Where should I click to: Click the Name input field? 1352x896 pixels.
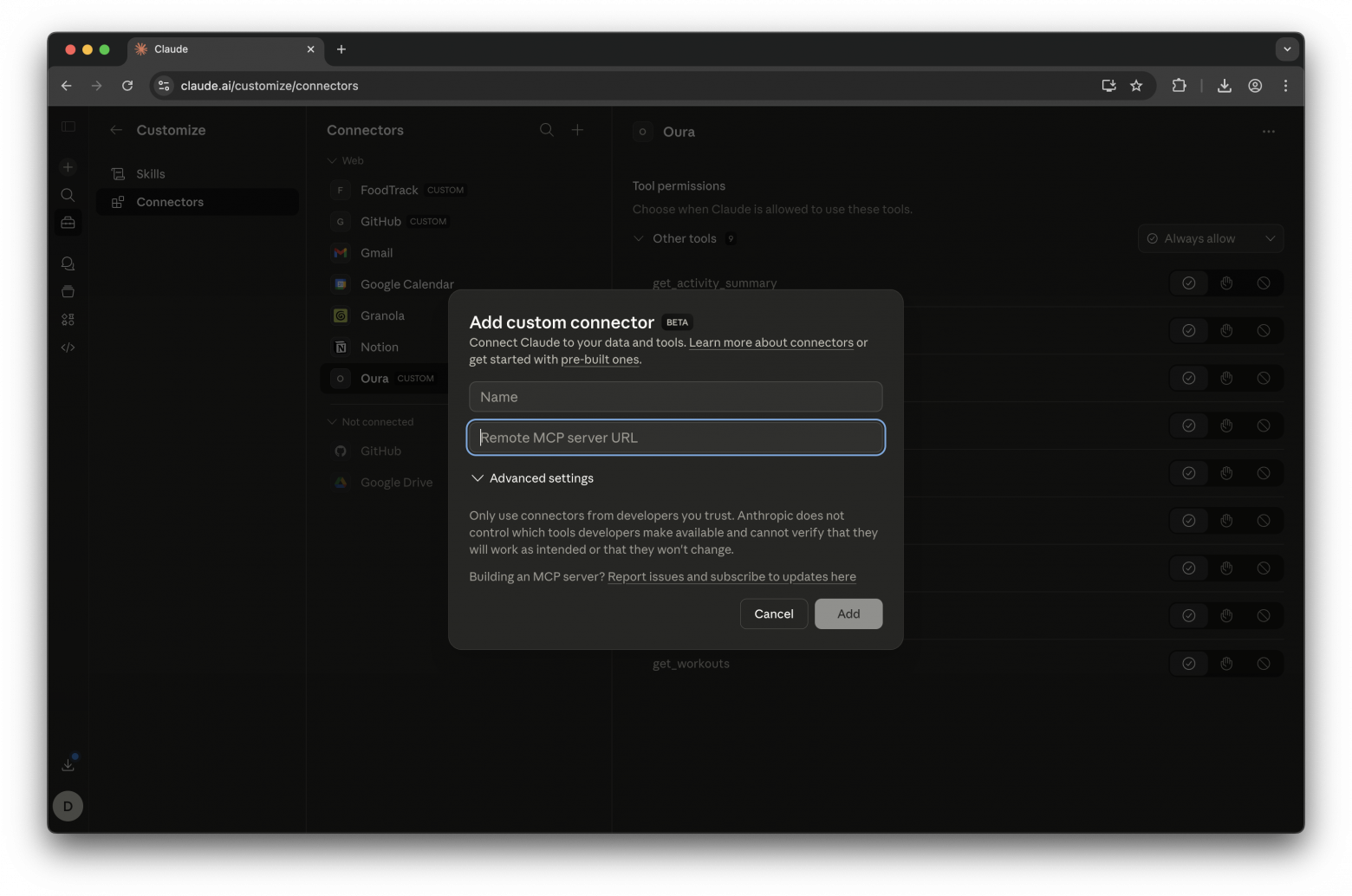point(675,397)
